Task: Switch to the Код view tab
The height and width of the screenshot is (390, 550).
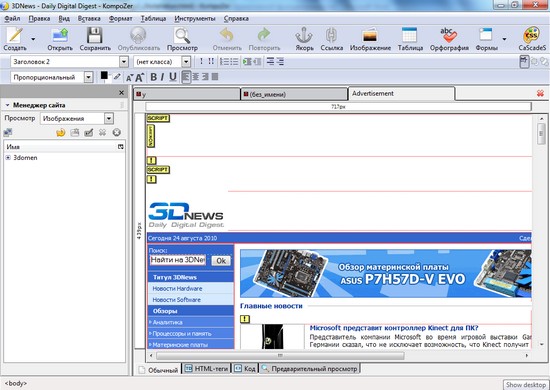Action: click(x=245, y=369)
